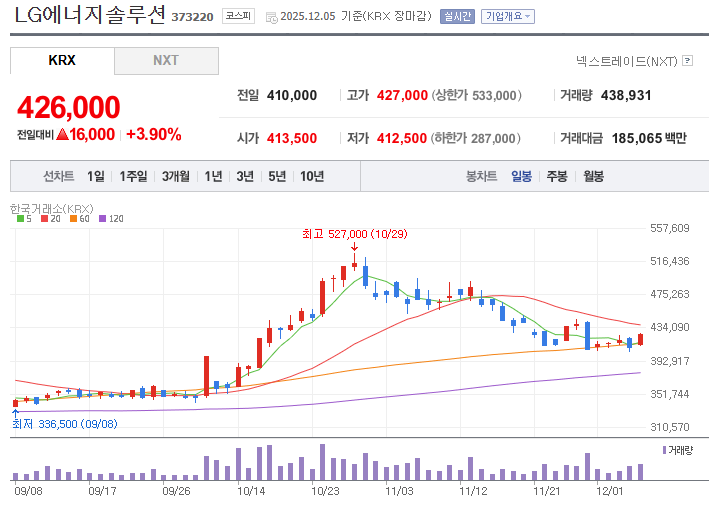The width and height of the screenshot is (709, 506).
Task: Click the green 5-day moving average swatch
Action: (x=20, y=219)
